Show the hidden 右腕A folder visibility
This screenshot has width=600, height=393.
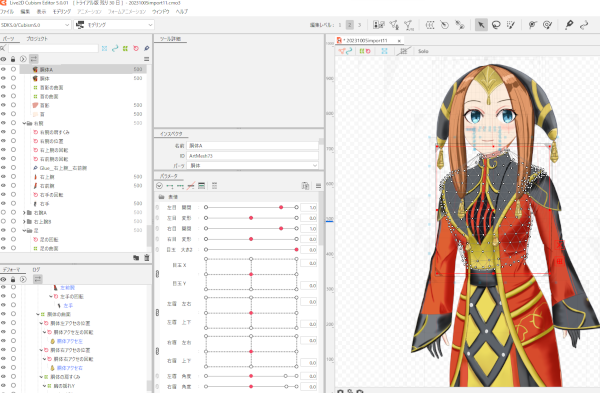[x=3, y=212]
